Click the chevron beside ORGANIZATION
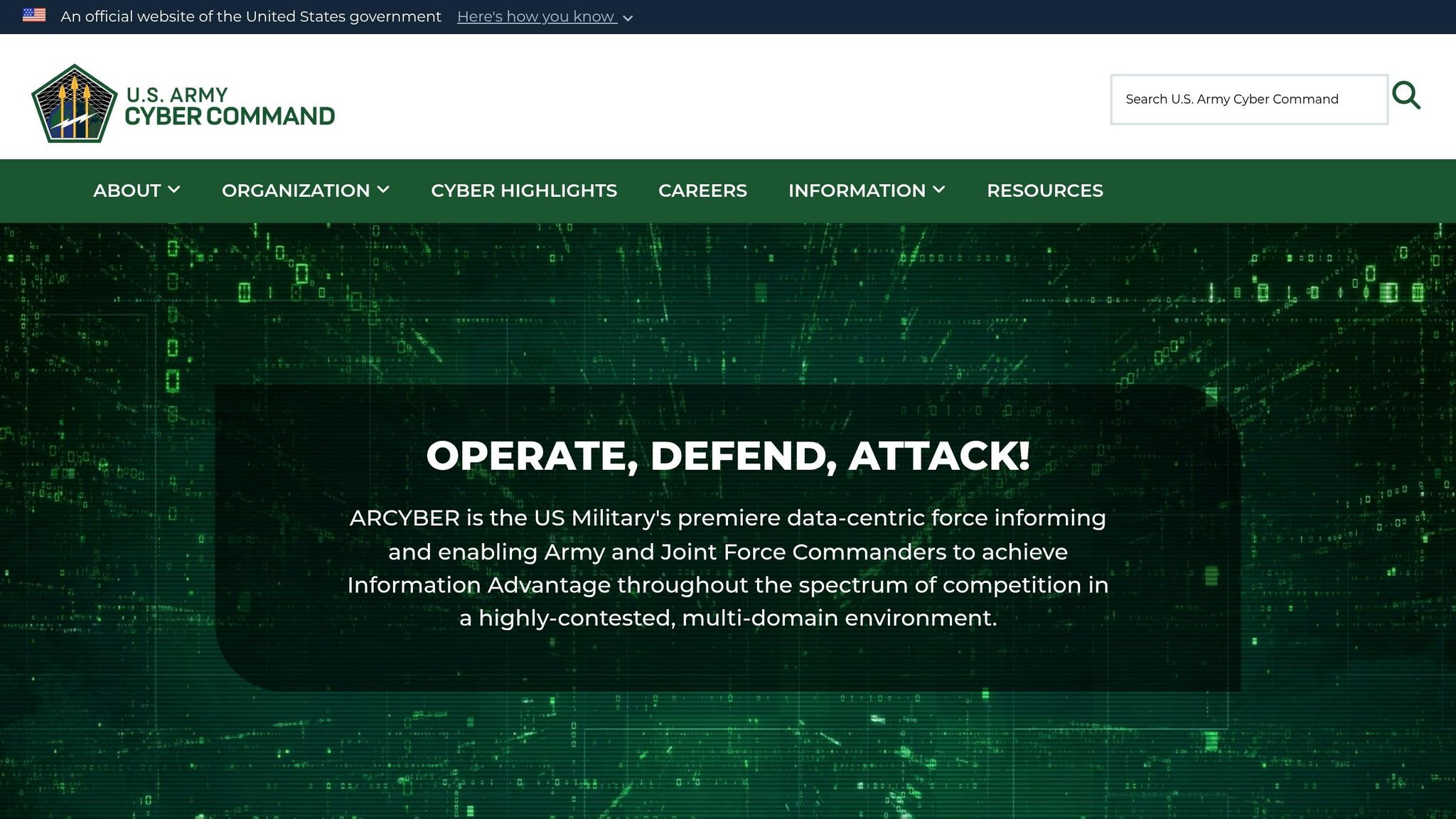Viewport: 1456px width, 819px height. tap(384, 190)
